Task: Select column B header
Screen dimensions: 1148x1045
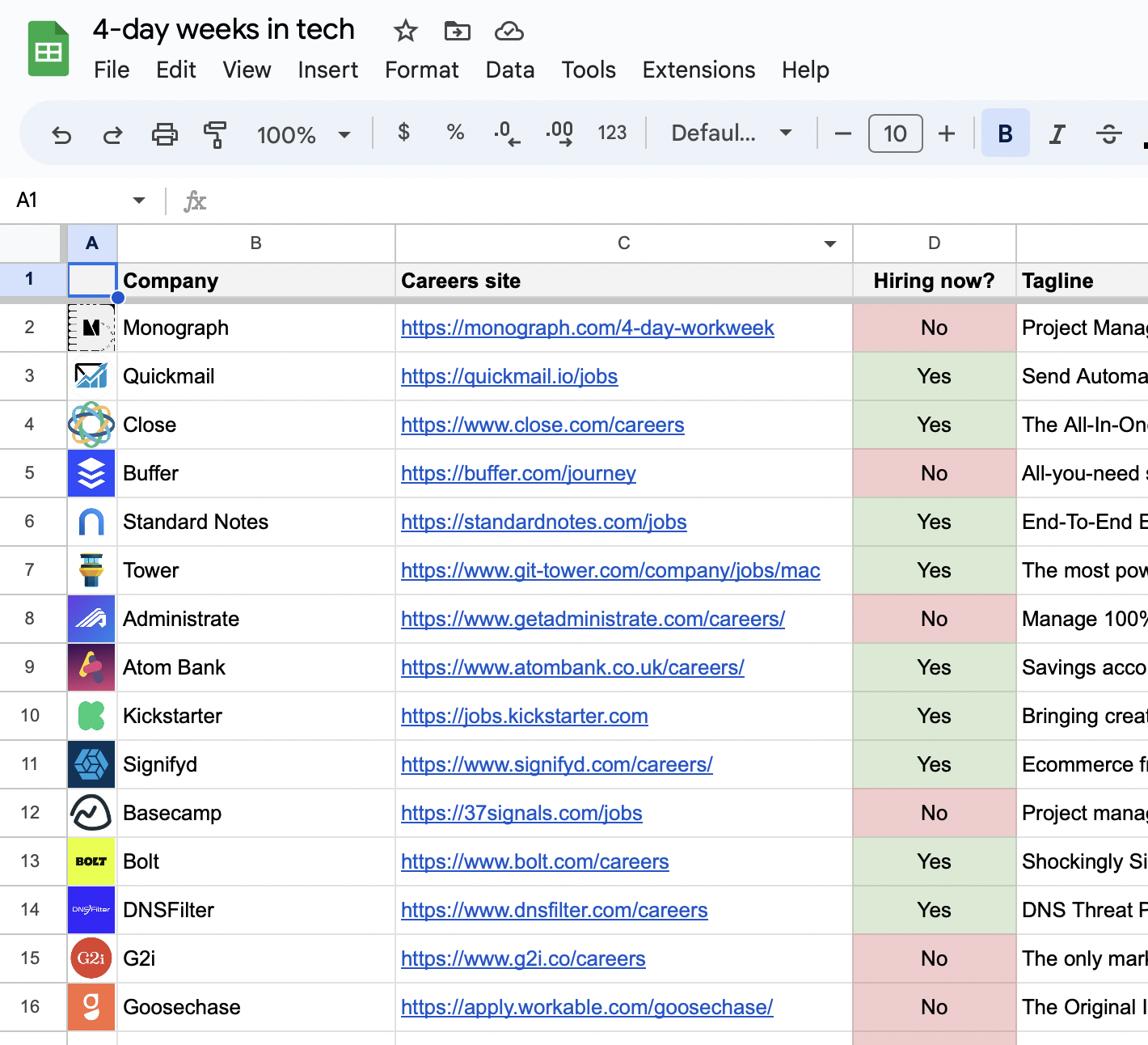Action: tap(256, 243)
